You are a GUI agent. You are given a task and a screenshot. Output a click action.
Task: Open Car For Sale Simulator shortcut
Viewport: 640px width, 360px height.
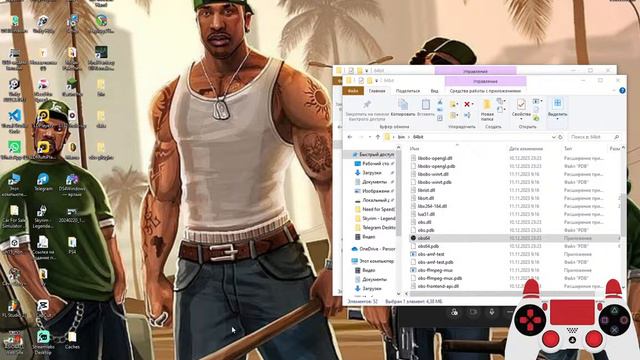pos(14,216)
